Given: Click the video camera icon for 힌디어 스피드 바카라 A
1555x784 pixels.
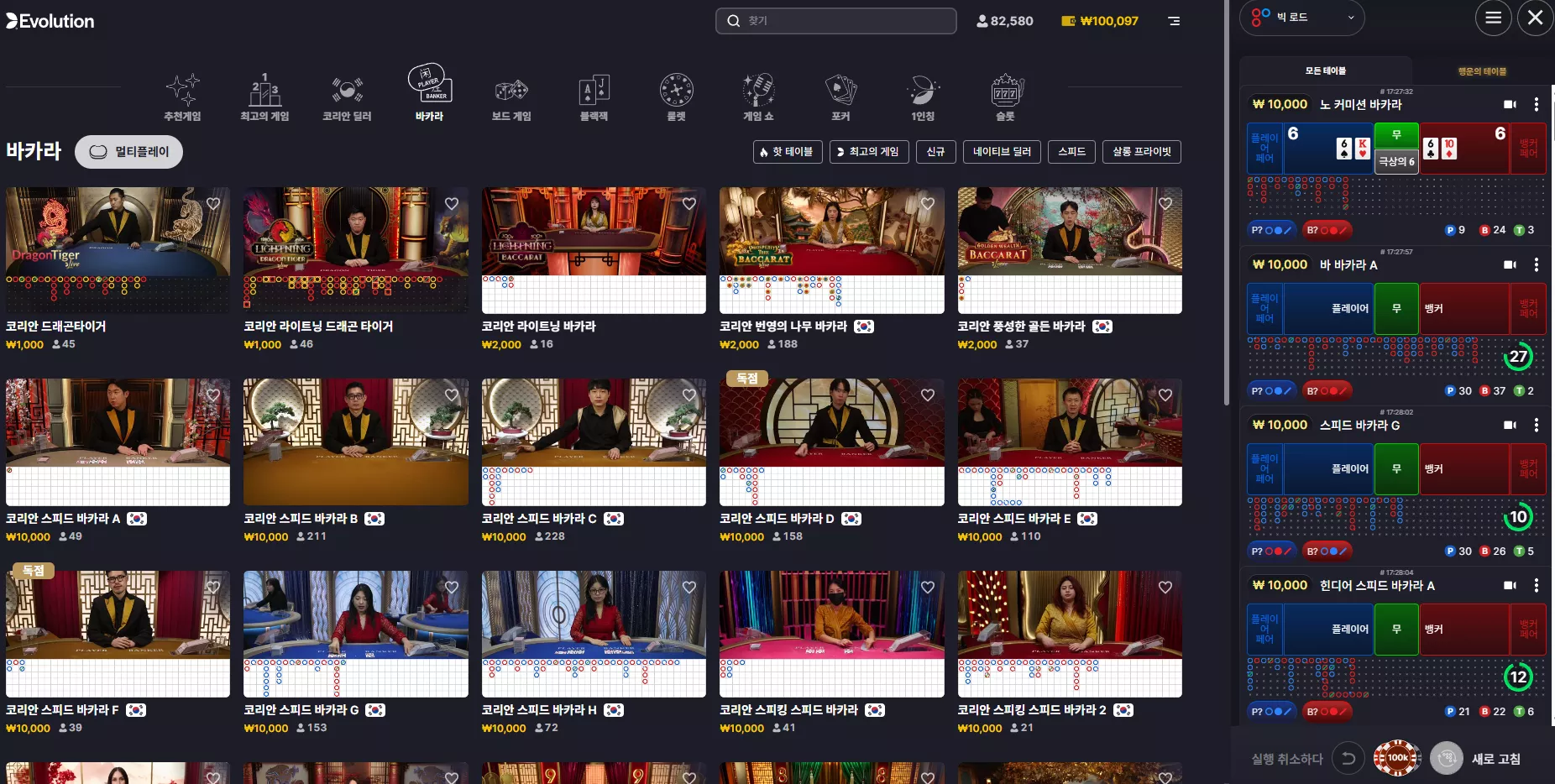Looking at the screenshot, I should click(1510, 585).
